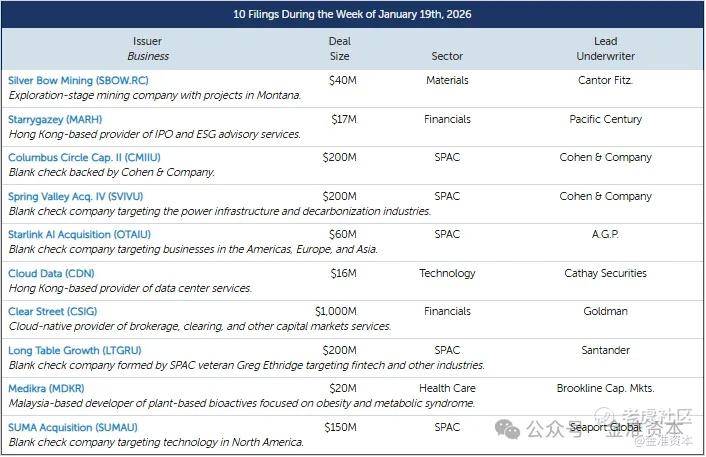Click the Lead Underwriter column header
Screen dimensions: 706x457
coord(605,48)
